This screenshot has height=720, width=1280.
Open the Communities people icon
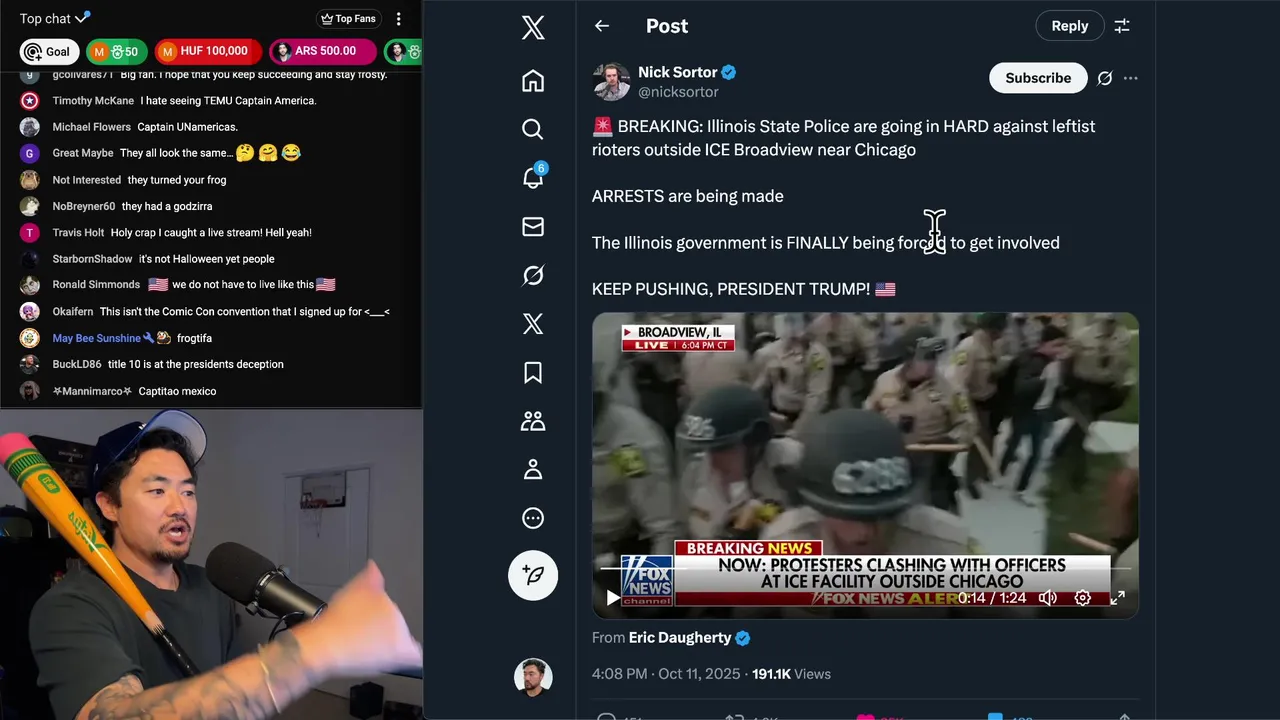pyautogui.click(x=533, y=421)
